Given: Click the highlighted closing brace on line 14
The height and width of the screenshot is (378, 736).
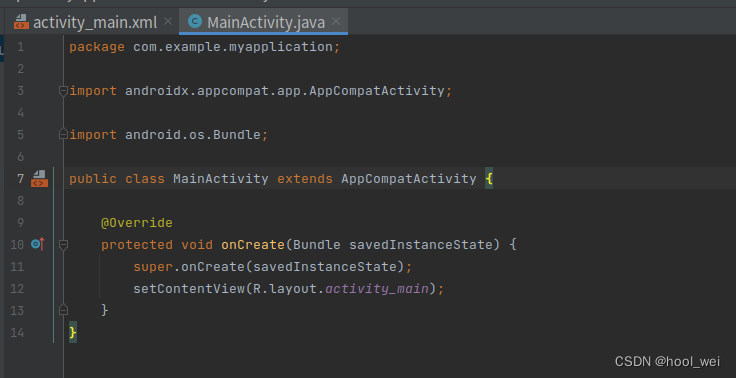Looking at the screenshot, I should 73,332.
